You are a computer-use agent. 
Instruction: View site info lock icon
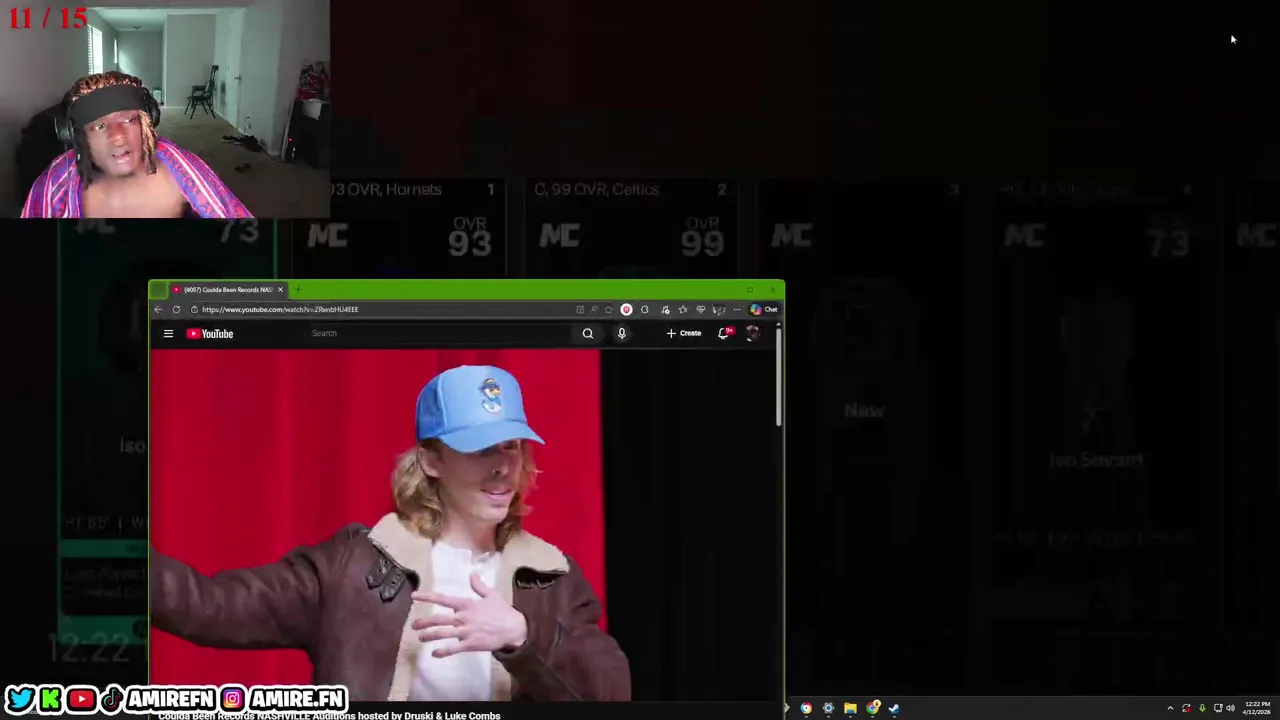click(194, 309)
